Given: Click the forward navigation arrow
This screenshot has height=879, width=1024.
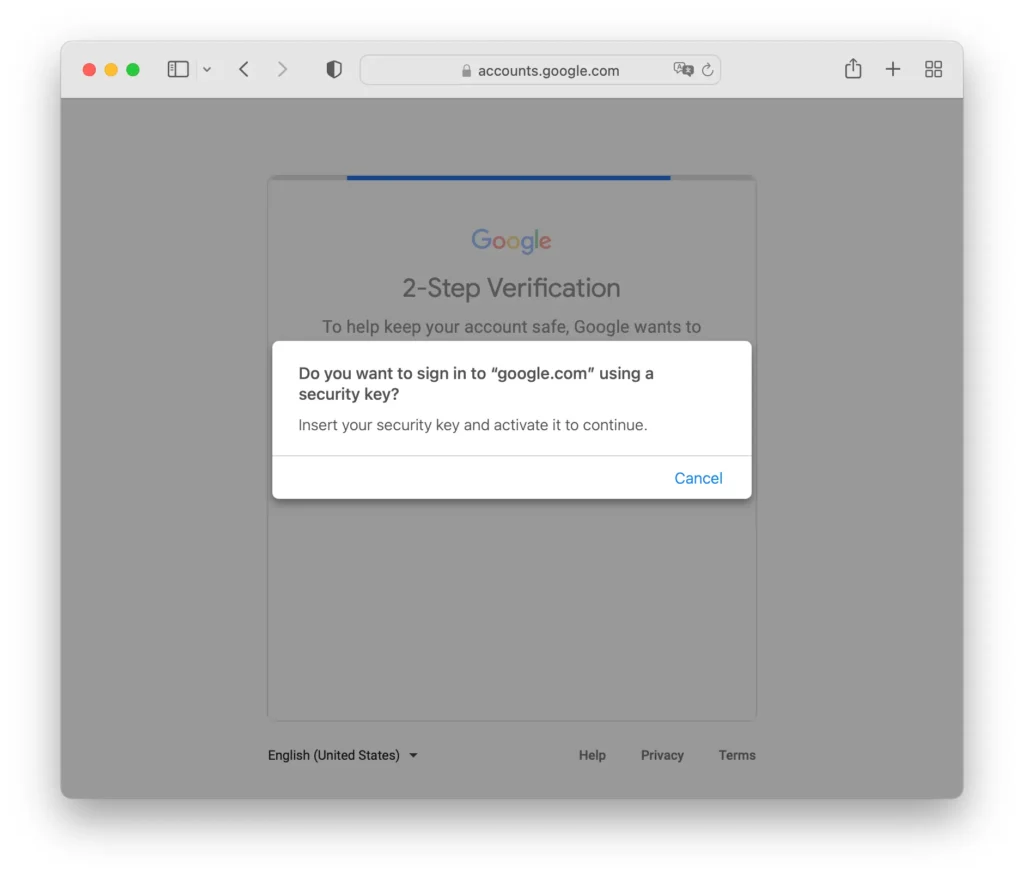Looking at the screenshot, I should pos(282,69).
